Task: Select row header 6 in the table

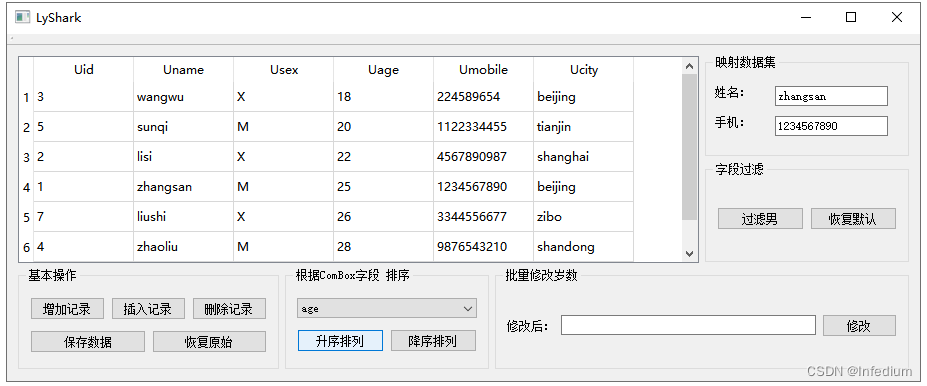Action: (x=26, y=247)
